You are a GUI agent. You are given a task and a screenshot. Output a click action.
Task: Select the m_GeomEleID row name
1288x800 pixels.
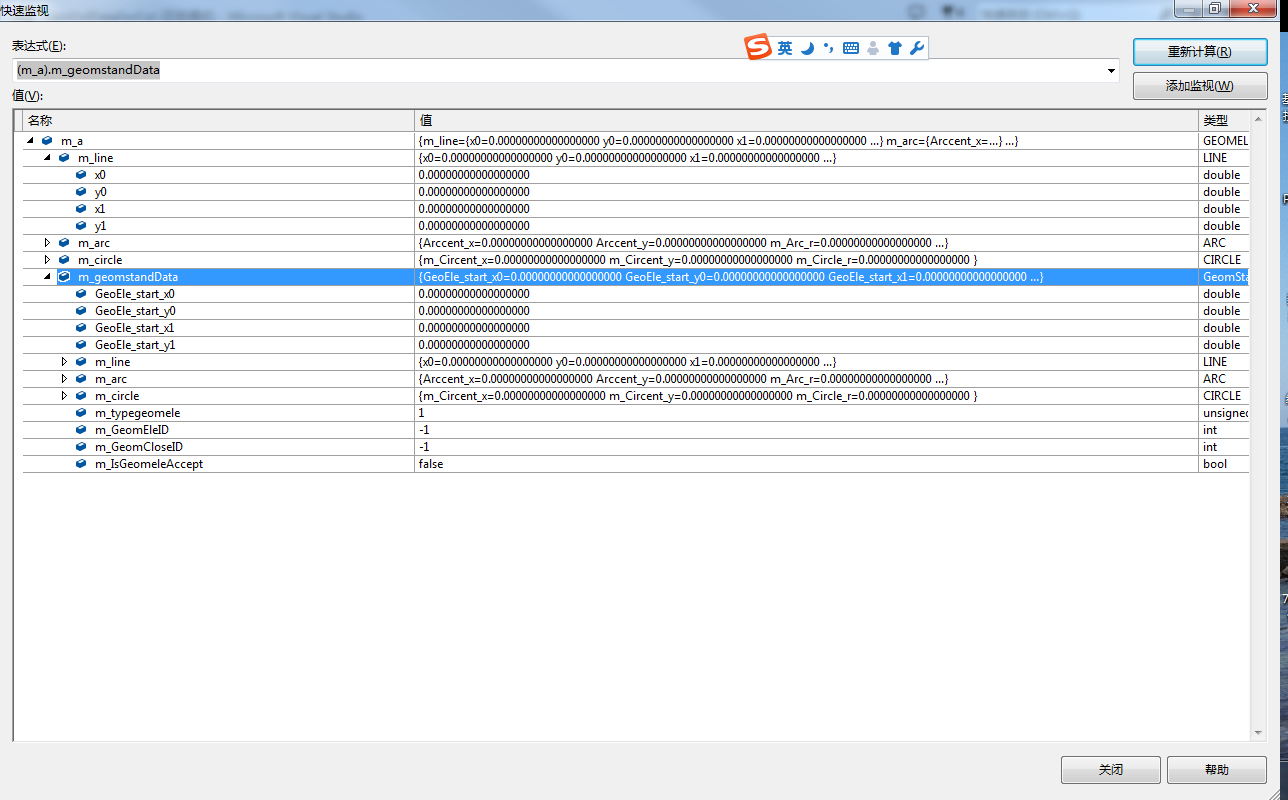[131, 430]
